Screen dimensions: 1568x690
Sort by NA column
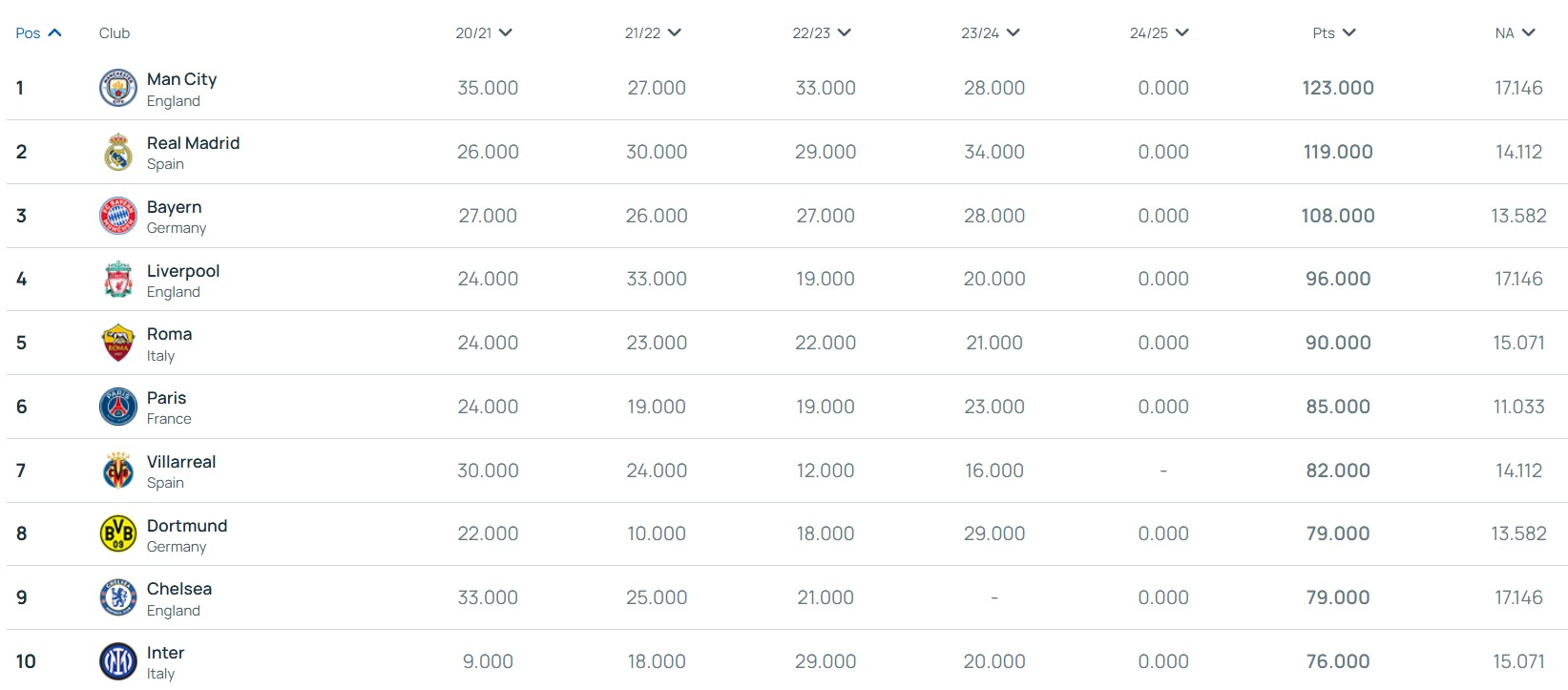1515,33
